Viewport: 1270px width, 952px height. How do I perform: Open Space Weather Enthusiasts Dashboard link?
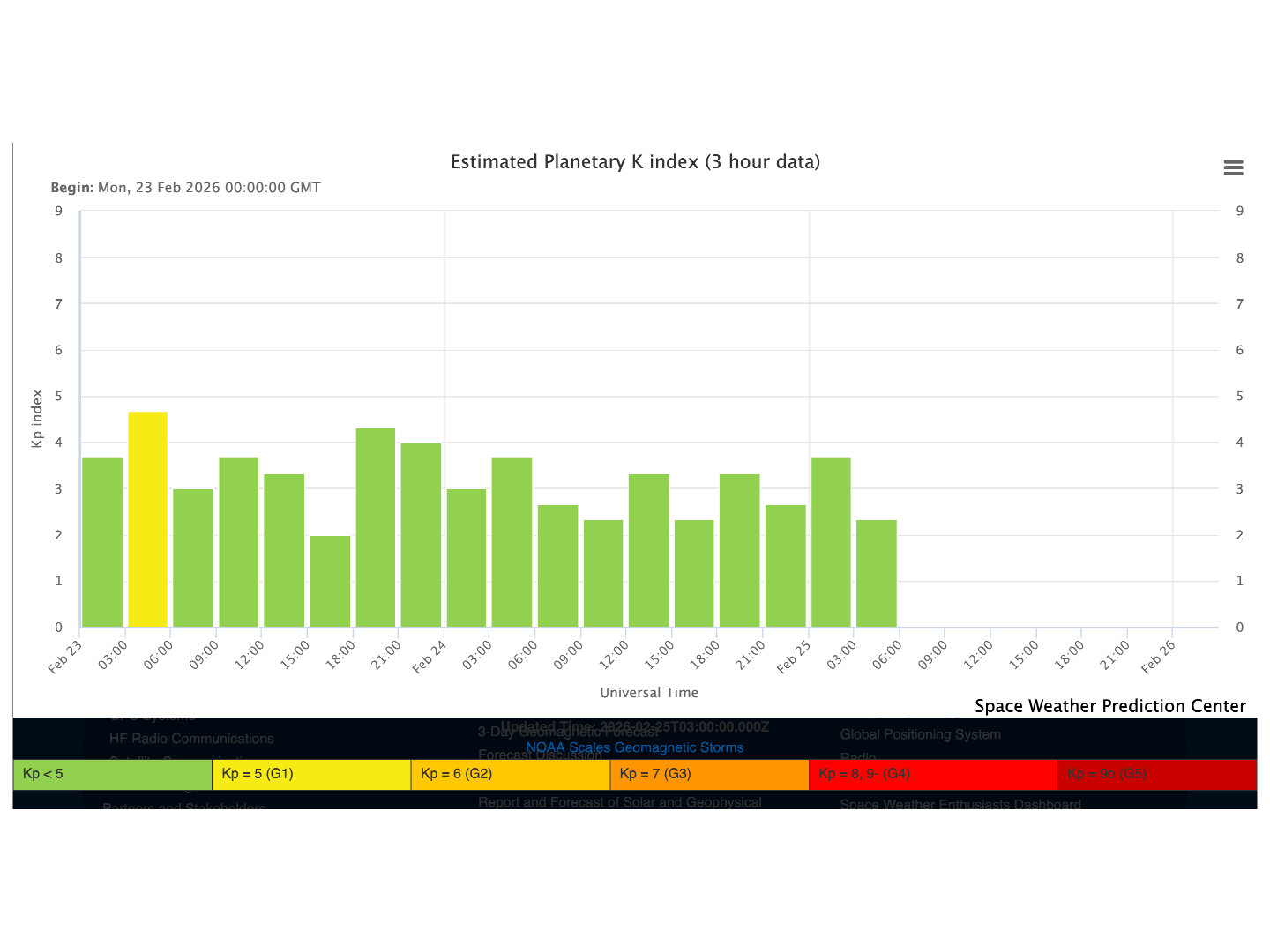(960, 804)
